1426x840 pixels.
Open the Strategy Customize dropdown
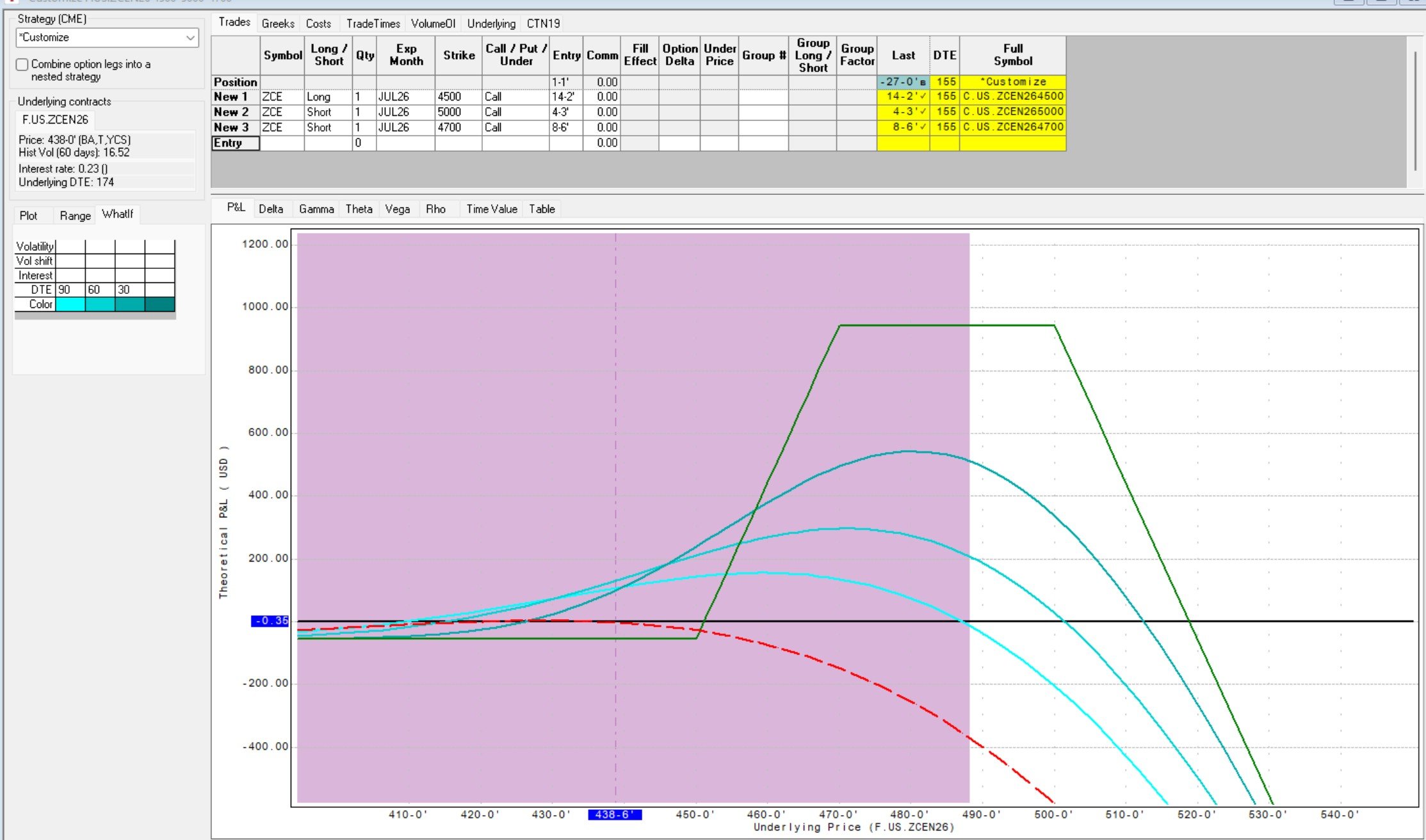pyautogui.click(x=190, y=38)
